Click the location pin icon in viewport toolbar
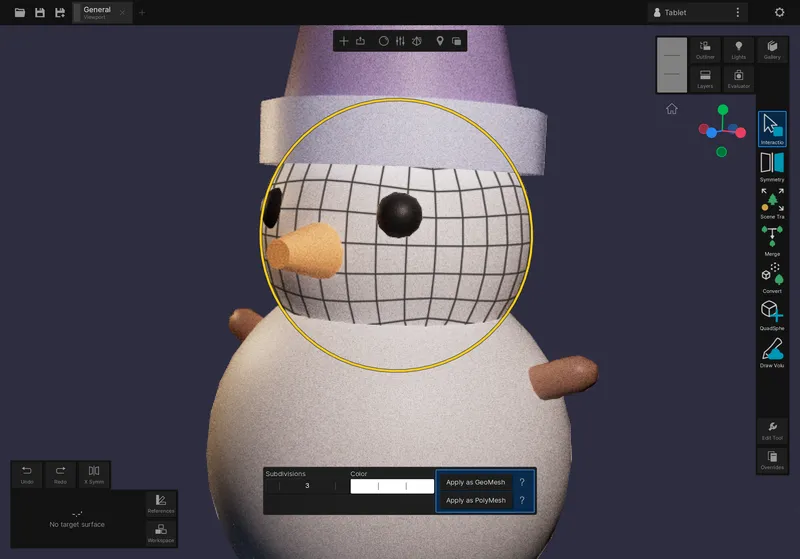 [x=440, y=41]
